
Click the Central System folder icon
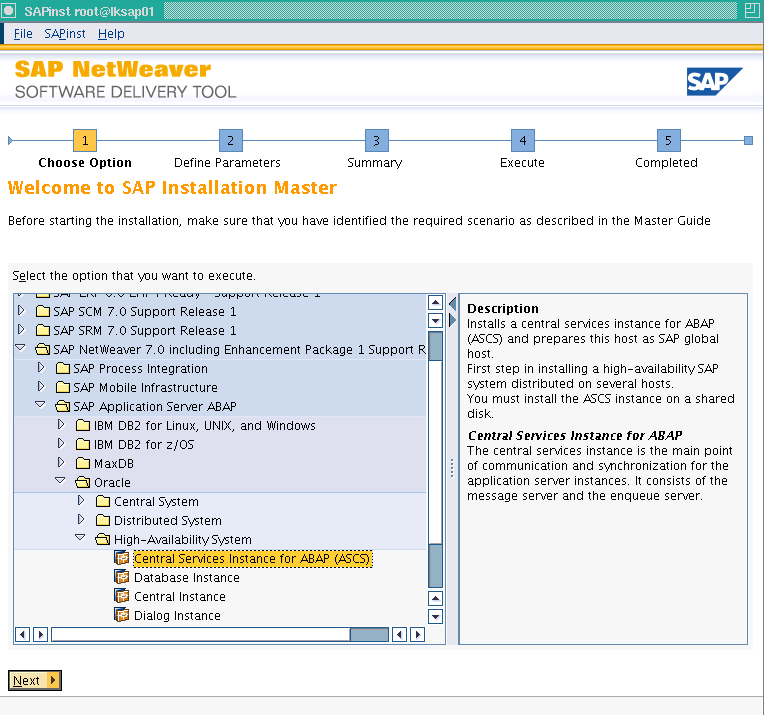(x=103, y=501)
